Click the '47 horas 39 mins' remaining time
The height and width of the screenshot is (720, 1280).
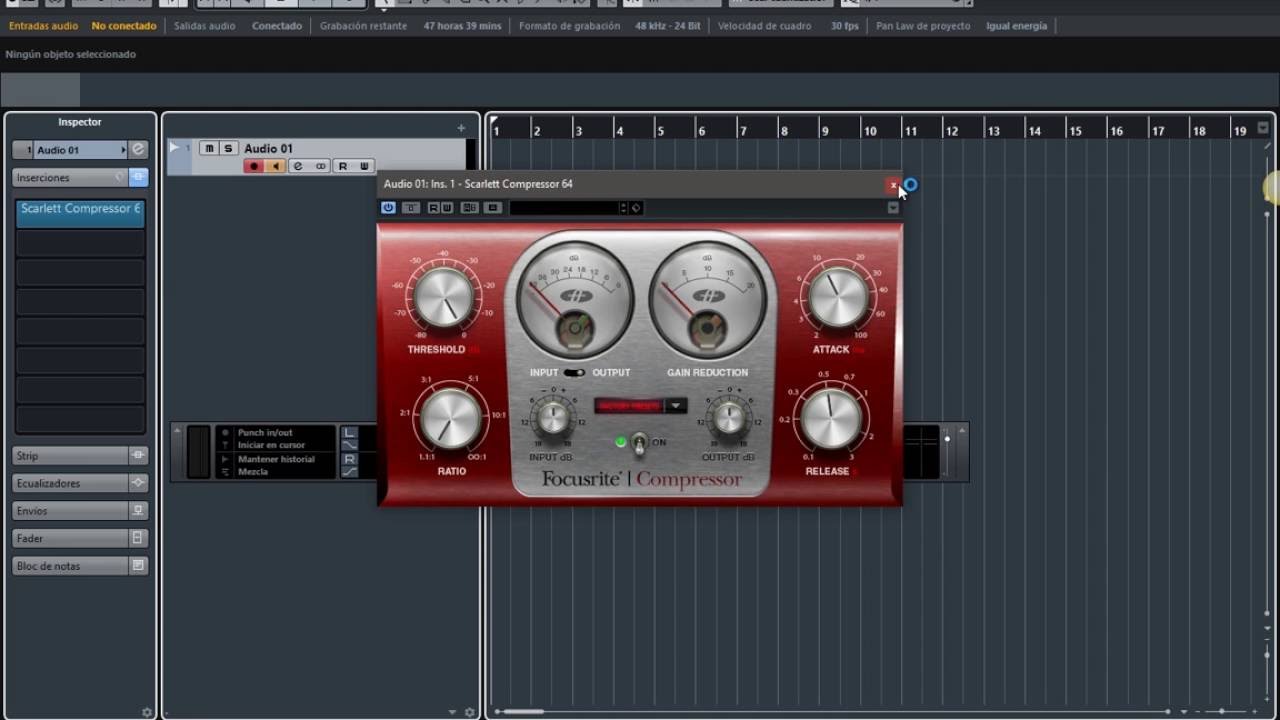click(462, 26)
